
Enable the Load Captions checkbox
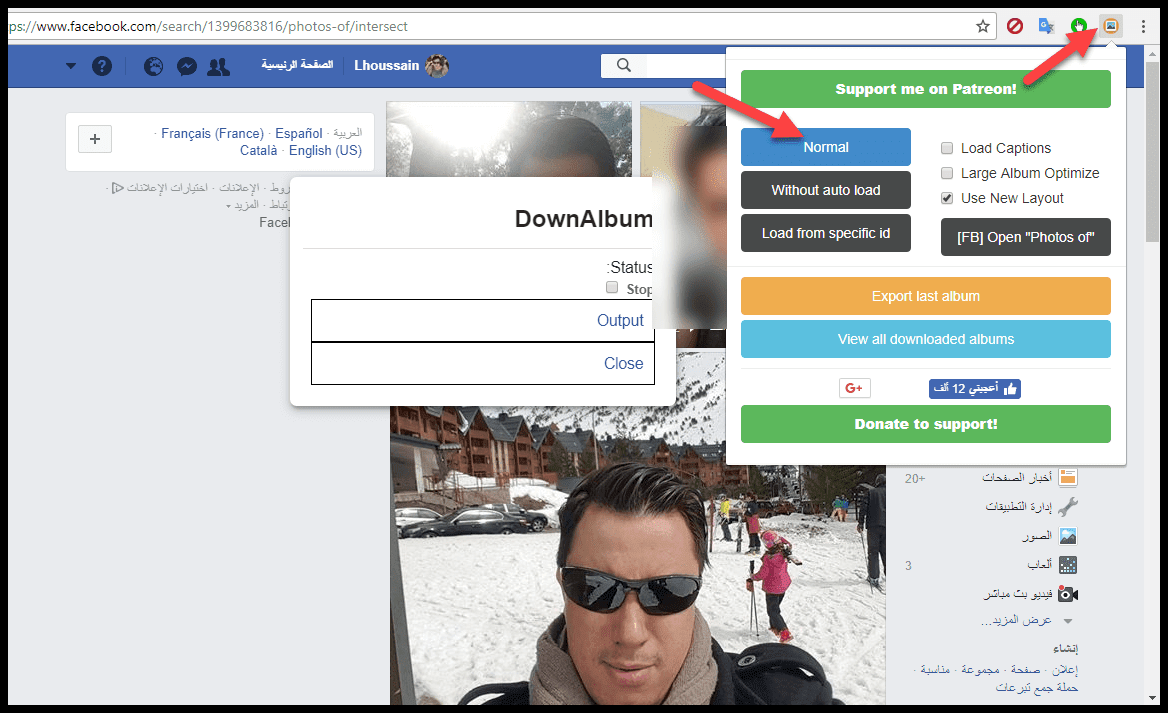pos(947,148)
